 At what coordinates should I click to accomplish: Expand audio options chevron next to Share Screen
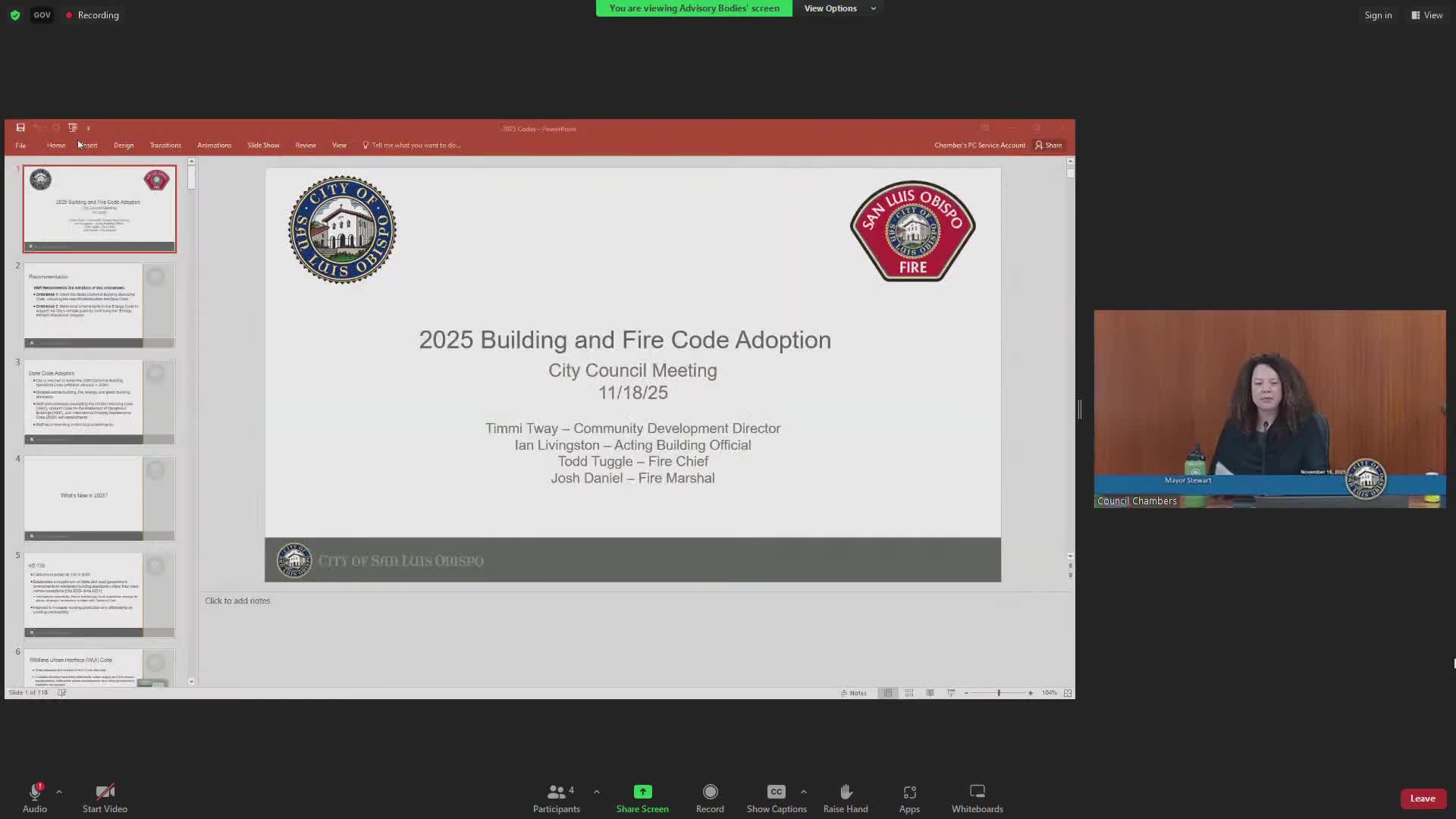pos(597,792)
